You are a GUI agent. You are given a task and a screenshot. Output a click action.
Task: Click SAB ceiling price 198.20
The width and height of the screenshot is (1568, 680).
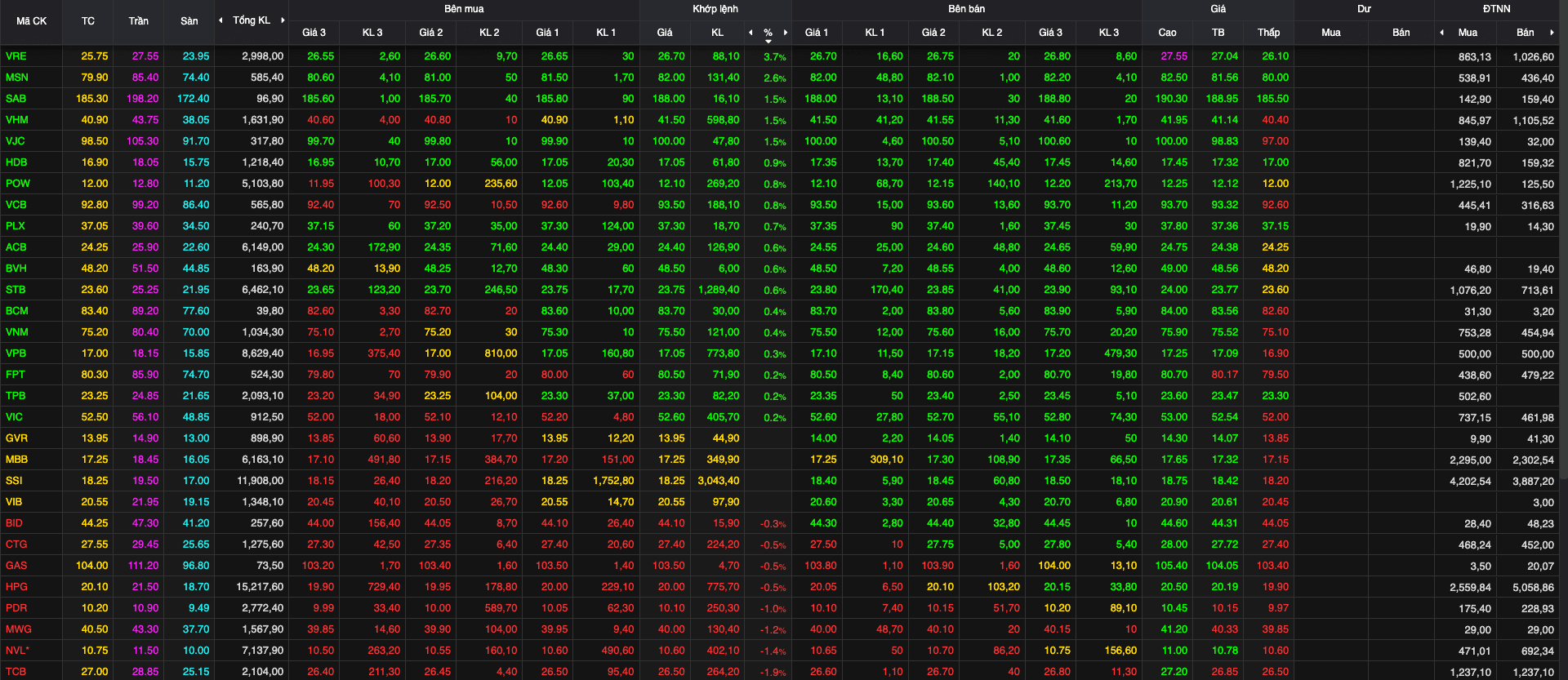[143, 99]
